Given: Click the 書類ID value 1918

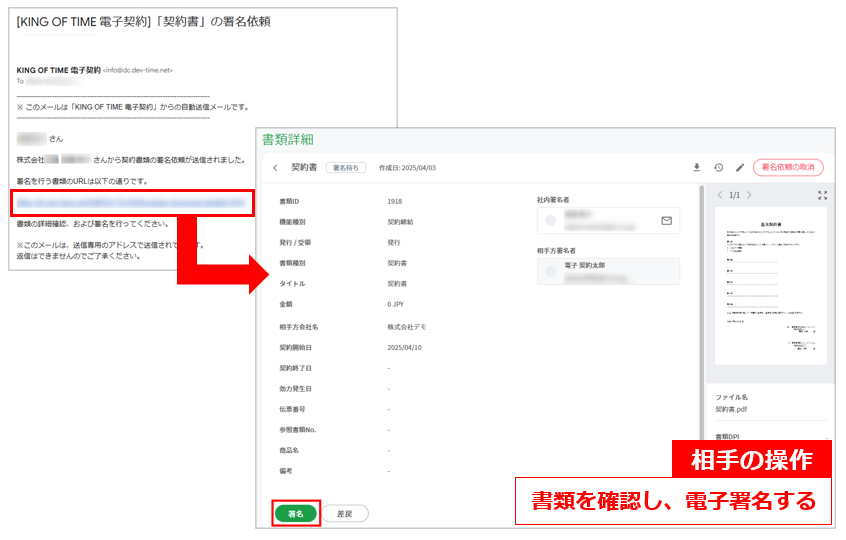Looking at the screenshot, I should tap(394, 201).
